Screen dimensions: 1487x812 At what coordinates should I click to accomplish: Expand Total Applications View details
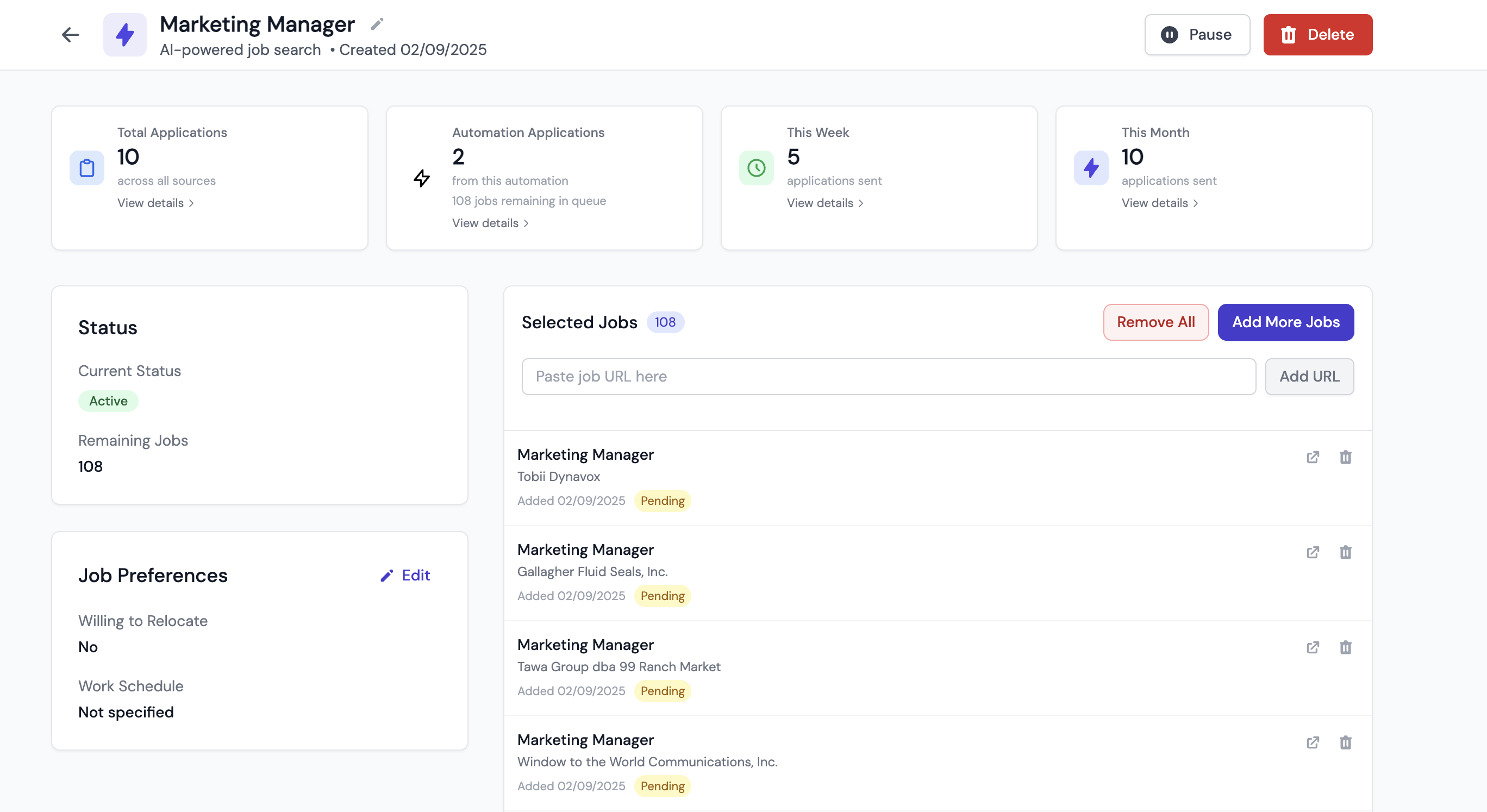tap(155, 203)
